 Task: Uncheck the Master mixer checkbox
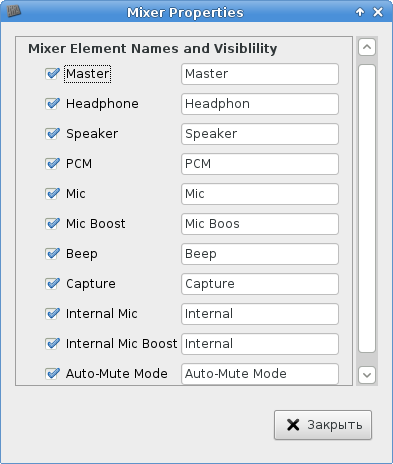click(52, 74)
